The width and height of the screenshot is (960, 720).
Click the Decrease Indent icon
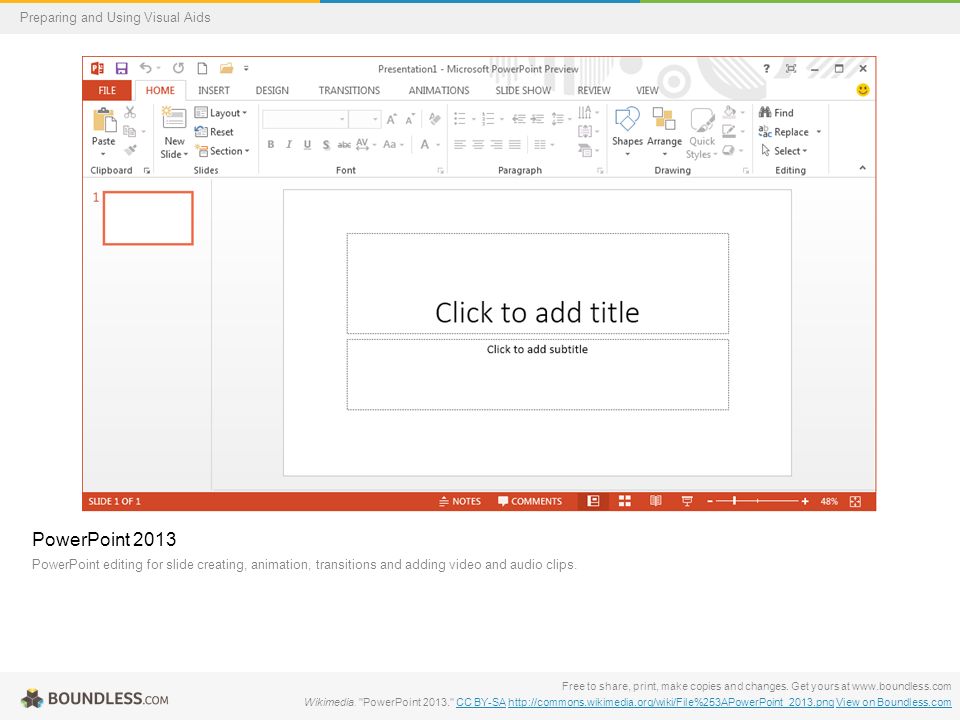tap(519, 119)
